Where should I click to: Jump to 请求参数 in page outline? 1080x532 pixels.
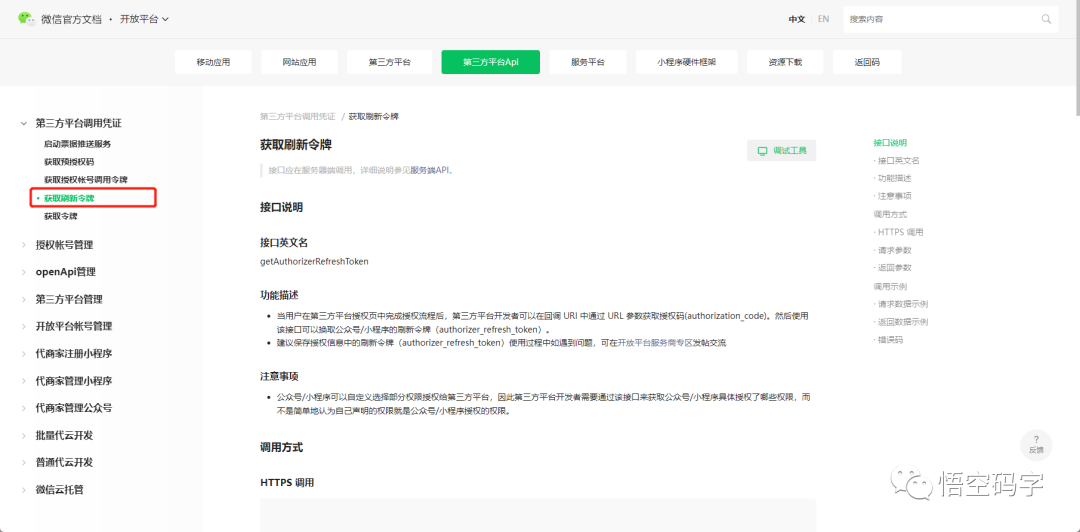coord(894,250)
